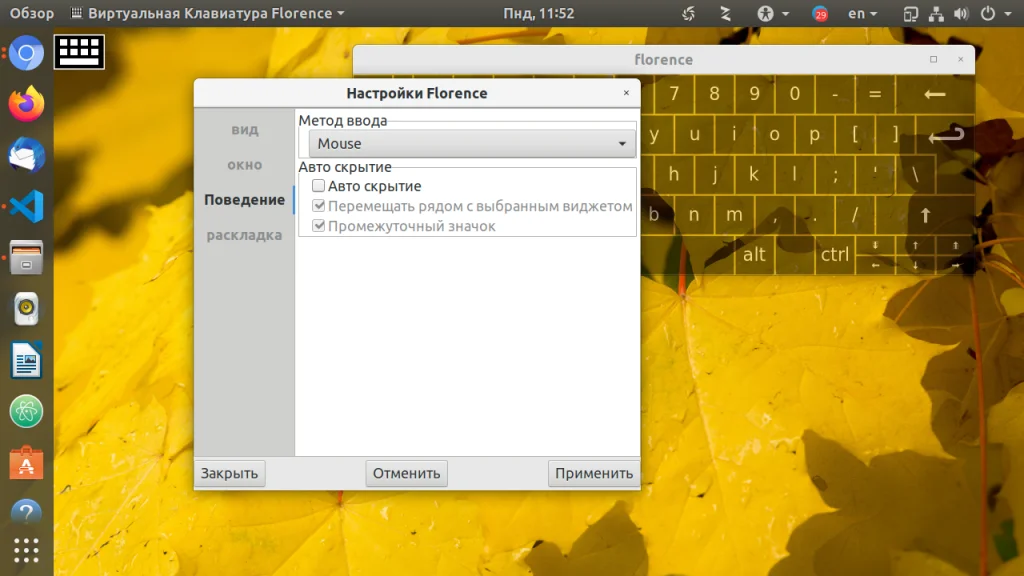Hit the o key on florence keyboard
This screenshot has height=576, width=1024.
775,135
